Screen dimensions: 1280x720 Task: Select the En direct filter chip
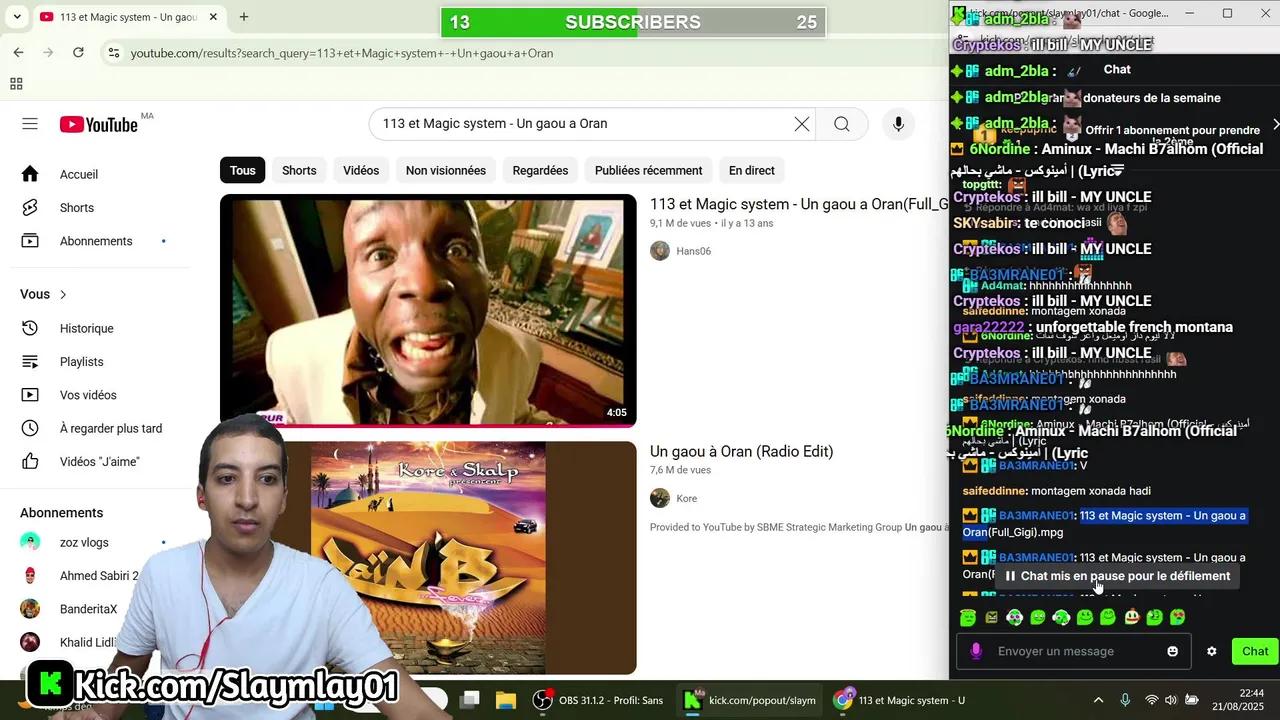click(752, 170)
